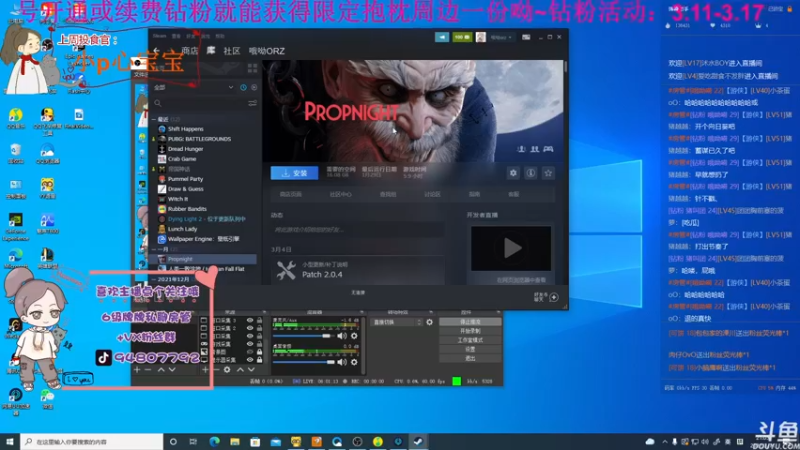
Task: Toggle lock on 窗口采集 3 source
Action: (x=259, y=320)
